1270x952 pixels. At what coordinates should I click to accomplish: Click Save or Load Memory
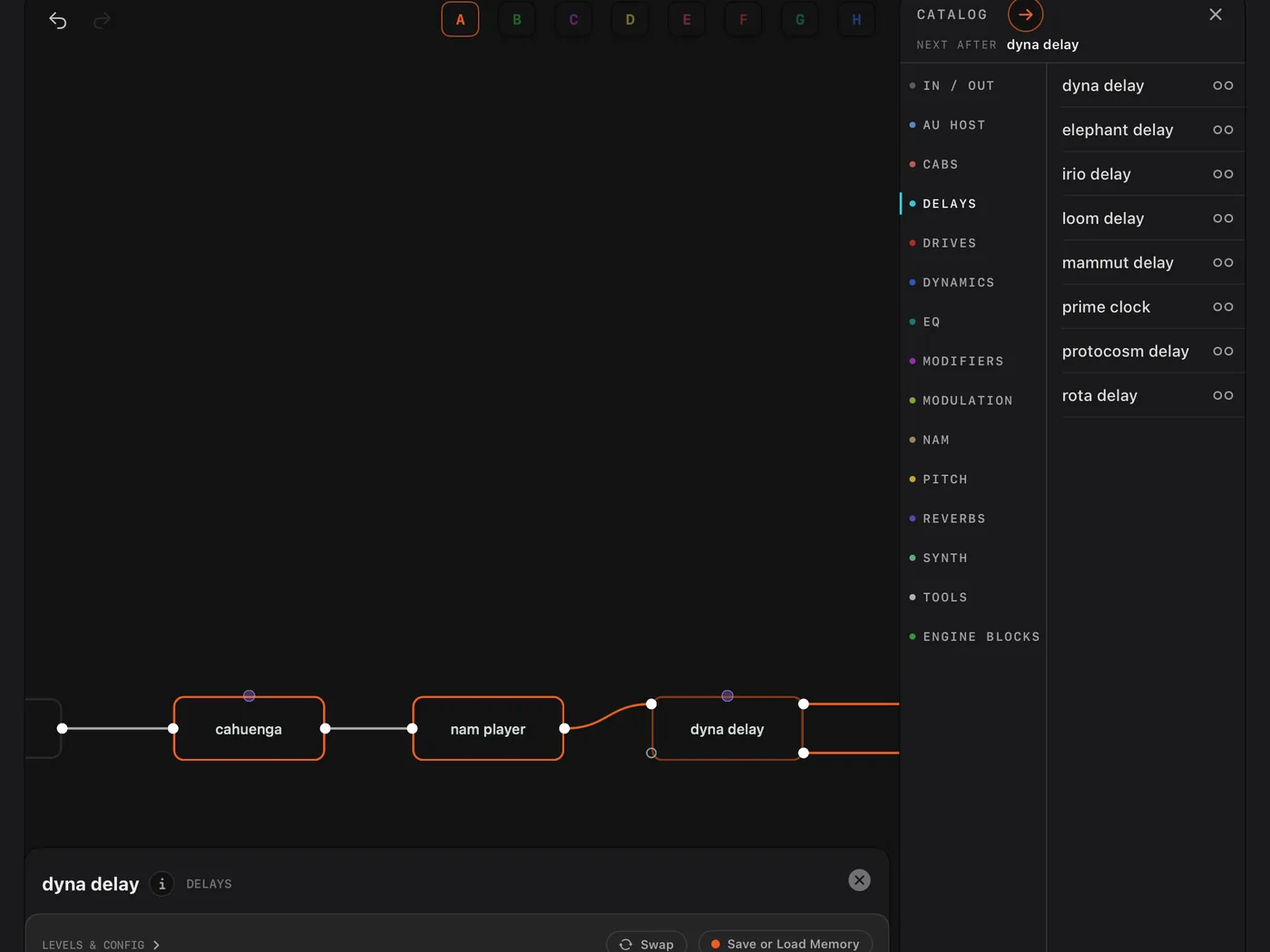(x=786, y=943)
